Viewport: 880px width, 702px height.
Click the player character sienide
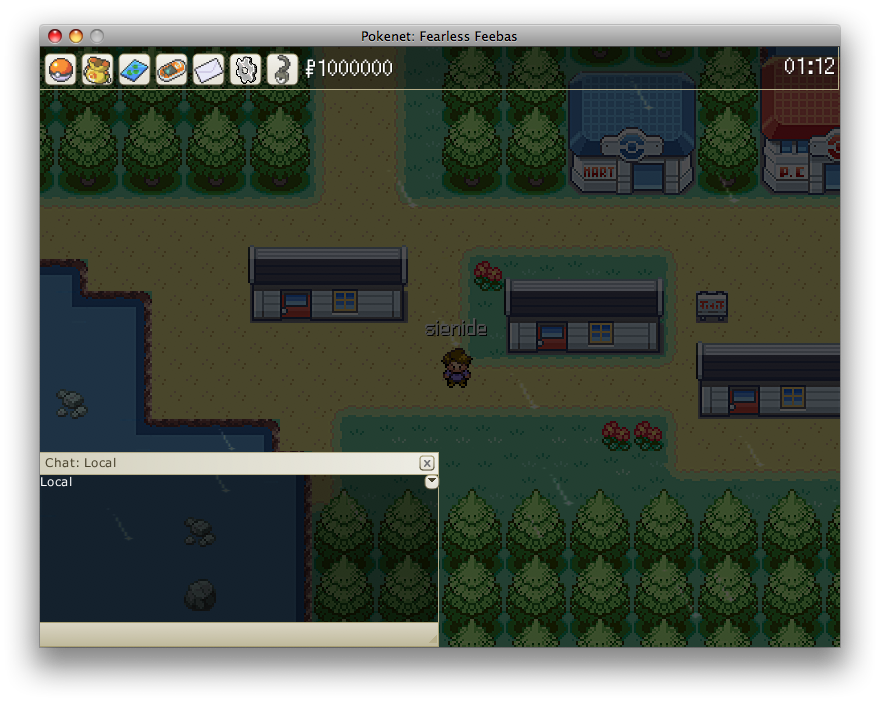click(456, 368)
